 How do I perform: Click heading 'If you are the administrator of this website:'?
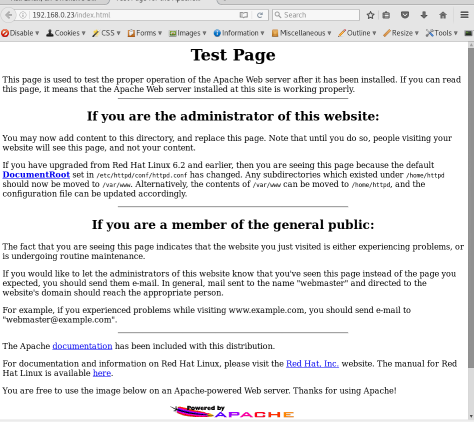[x=233, y=116]
